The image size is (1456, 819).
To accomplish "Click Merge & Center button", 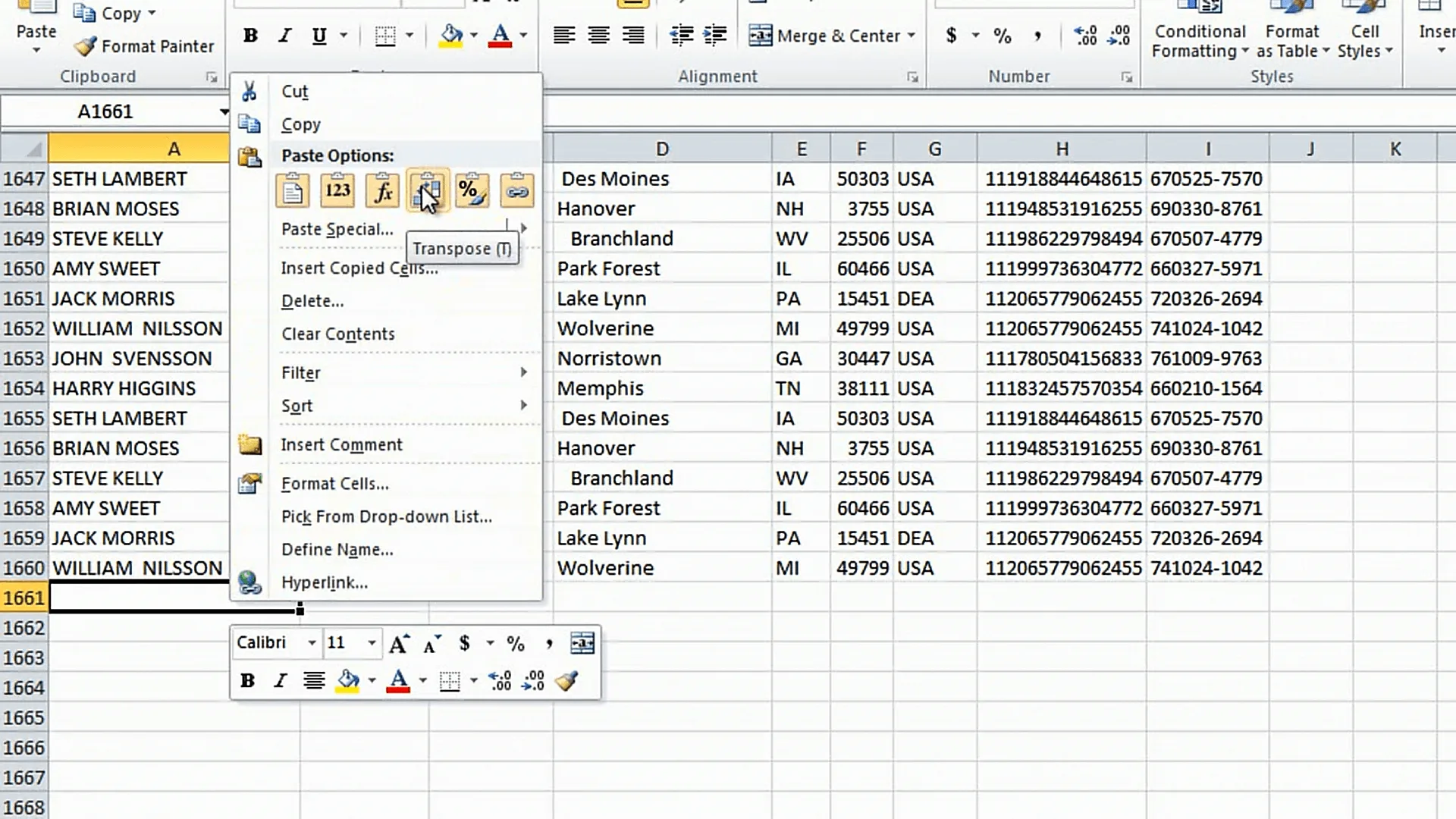I will (x=824, y=36).
